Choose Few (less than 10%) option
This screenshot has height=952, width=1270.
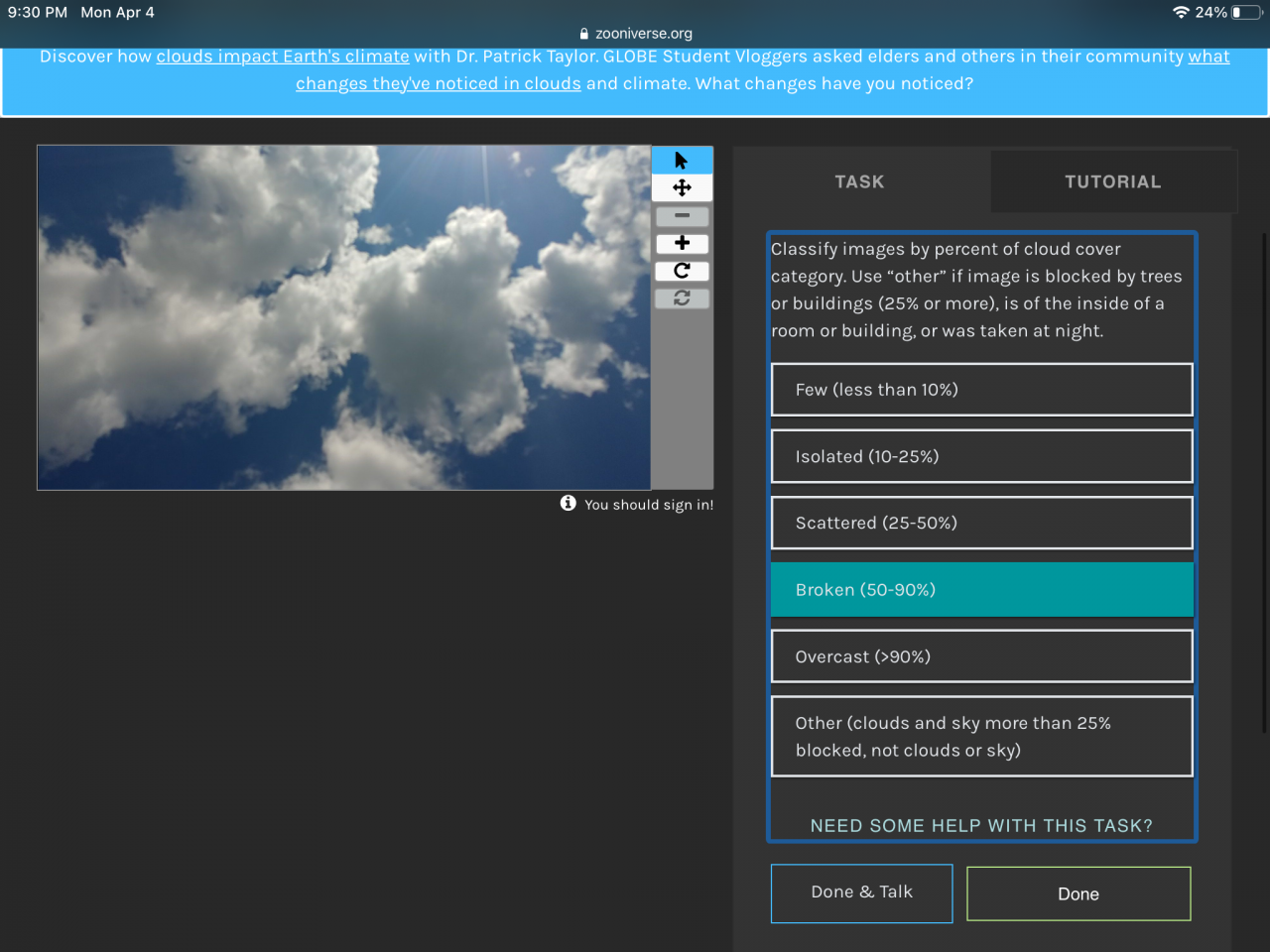coord(982,390)
